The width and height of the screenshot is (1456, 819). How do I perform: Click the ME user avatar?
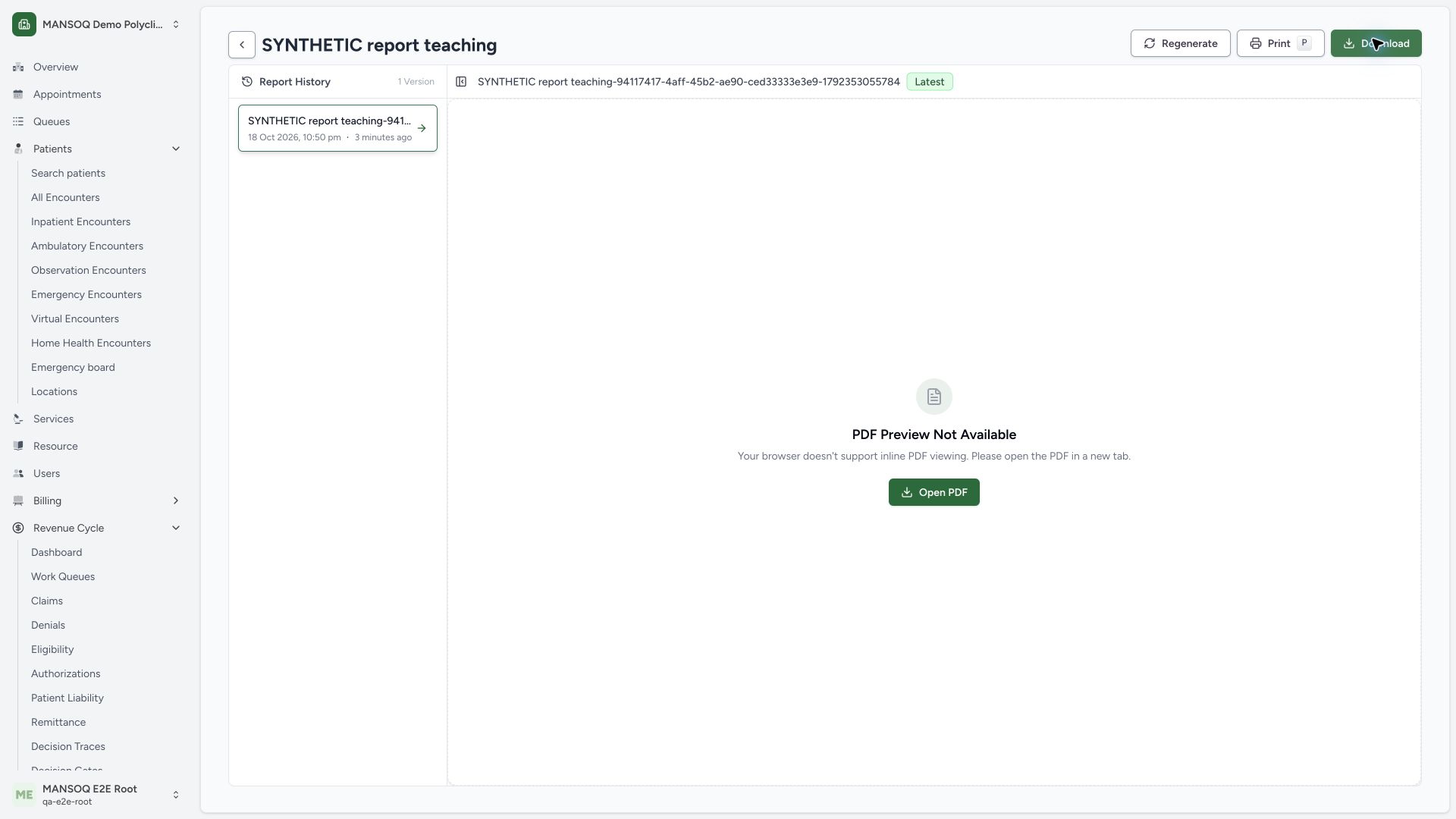24,795
